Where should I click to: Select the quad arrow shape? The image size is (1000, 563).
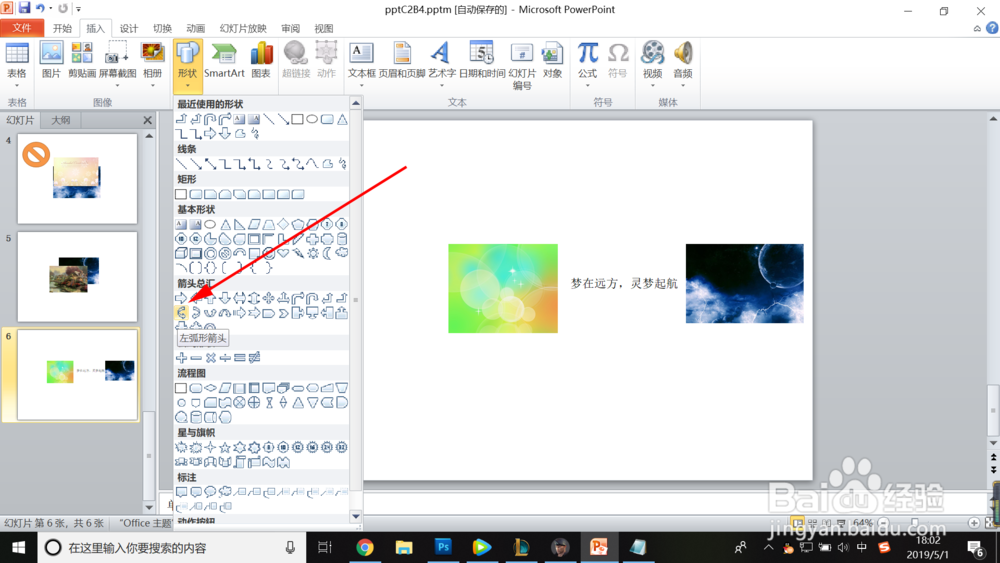[x=268, y=298]
